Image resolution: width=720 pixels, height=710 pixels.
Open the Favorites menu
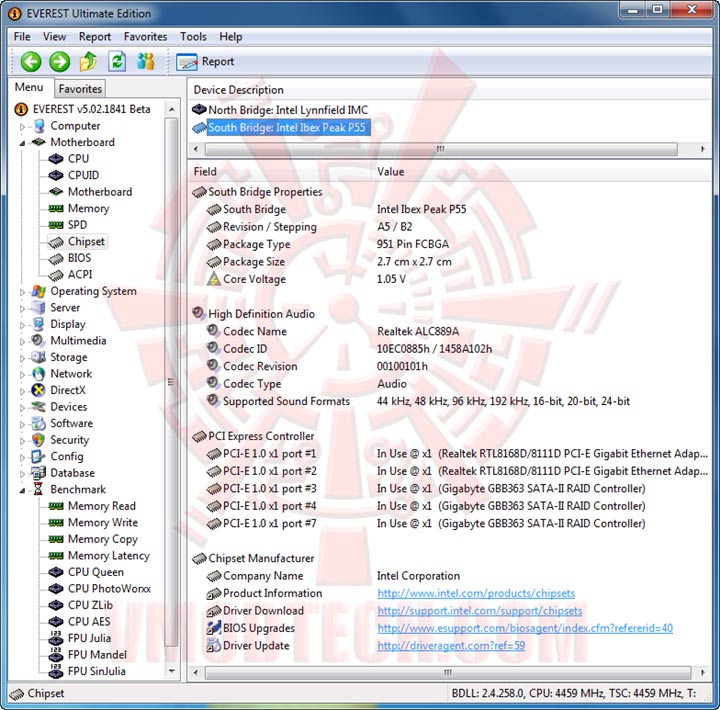[x=145, y=37]
